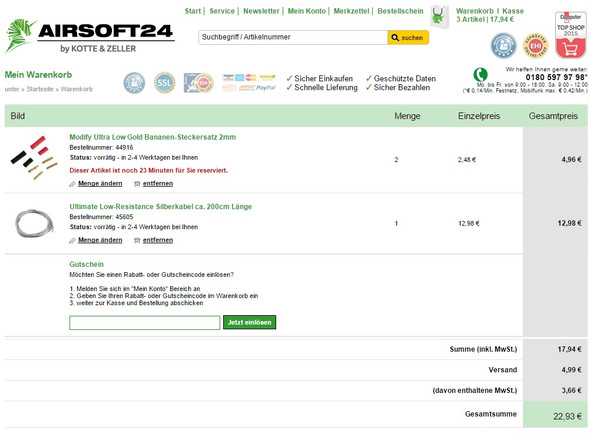590x433 pixels.
Task: Open the Mein Konto menu item
Action: [307, 11]
